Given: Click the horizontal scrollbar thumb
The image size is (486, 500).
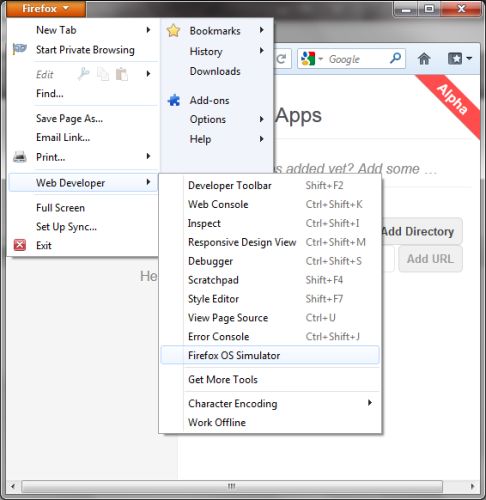Looking at the screenshot, I should 232,486.
